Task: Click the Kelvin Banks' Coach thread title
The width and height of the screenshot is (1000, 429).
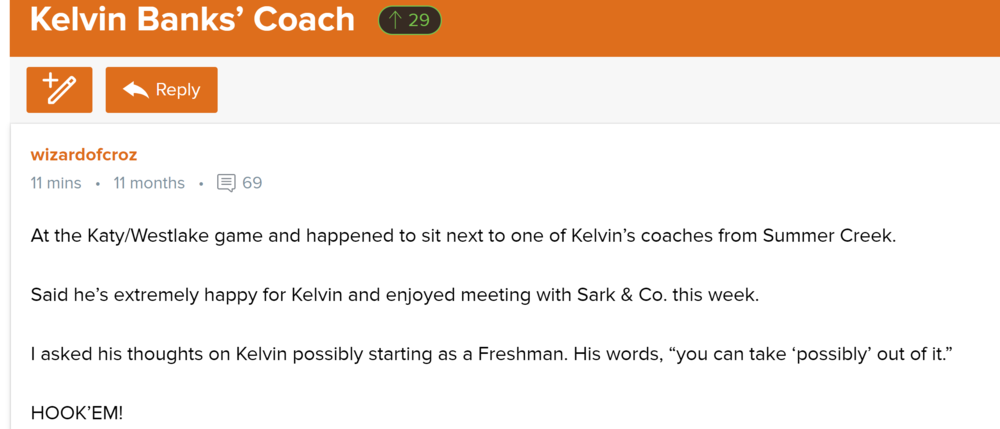Action: point(192,19)
